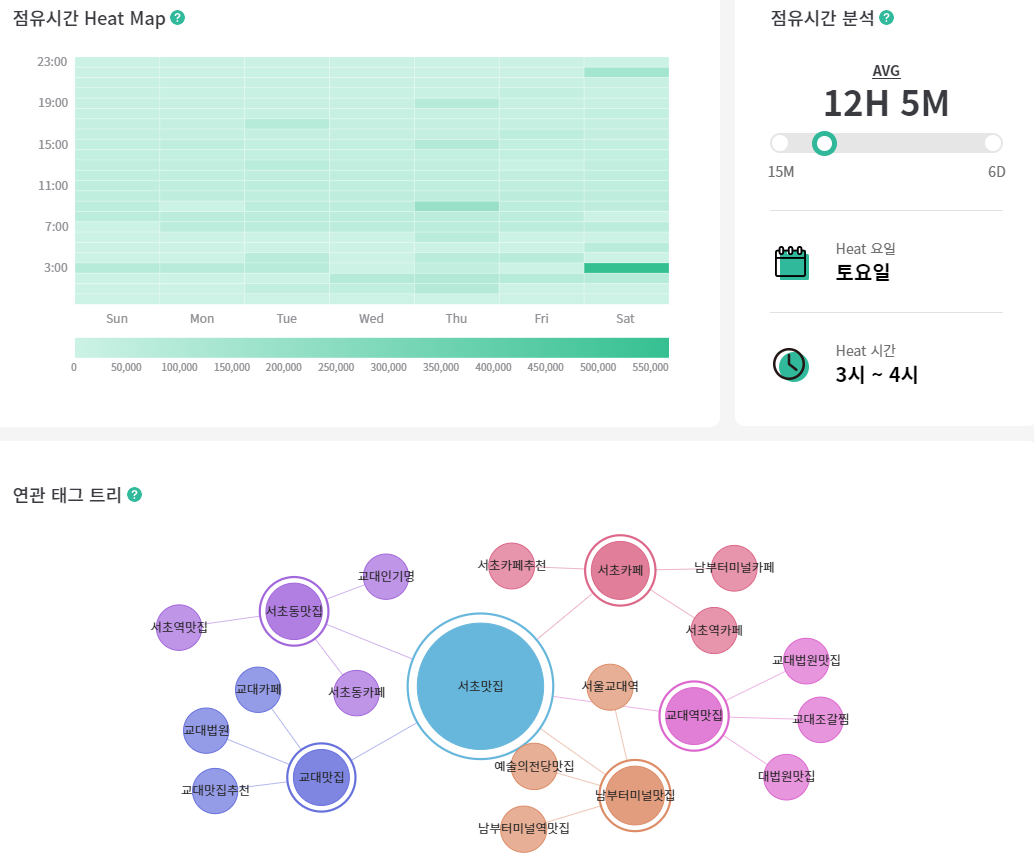Screen dimensions: 1034x861
Task: Click the 교대조갈찜 tag bubble
Action: tap(820, 720)
